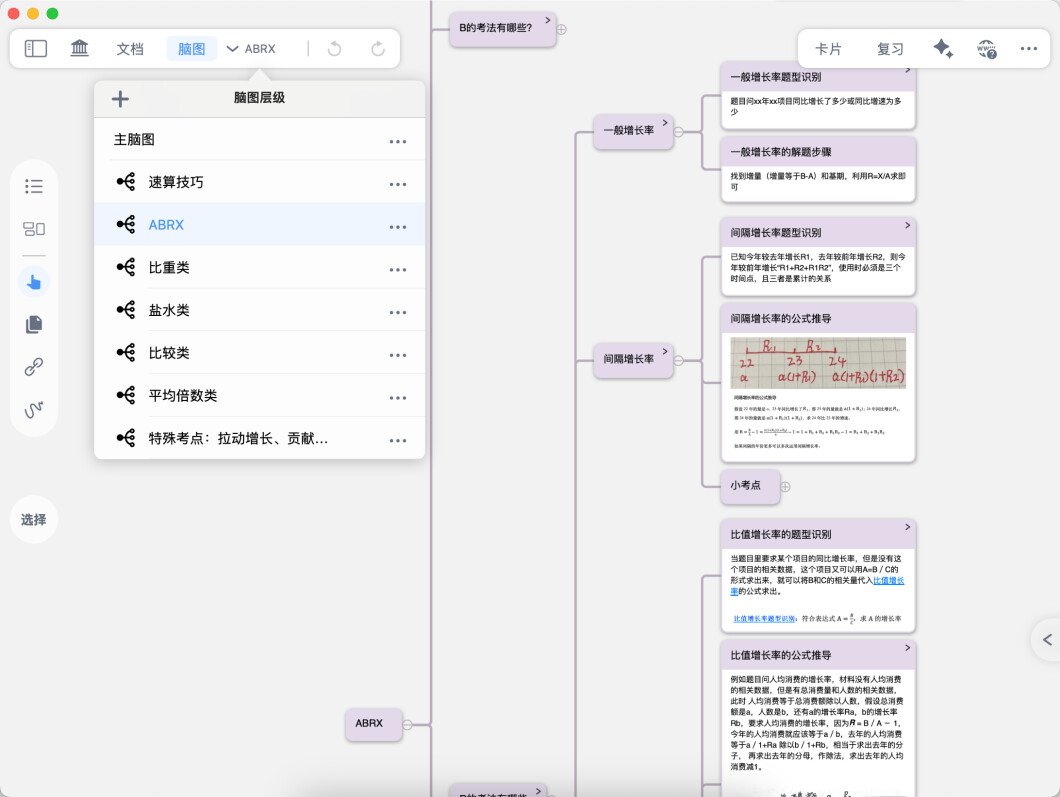Image resolution: width=1060 pixels, height=797 pixels.
Task: Add a new mind map with plus
Action: [120, 98]
